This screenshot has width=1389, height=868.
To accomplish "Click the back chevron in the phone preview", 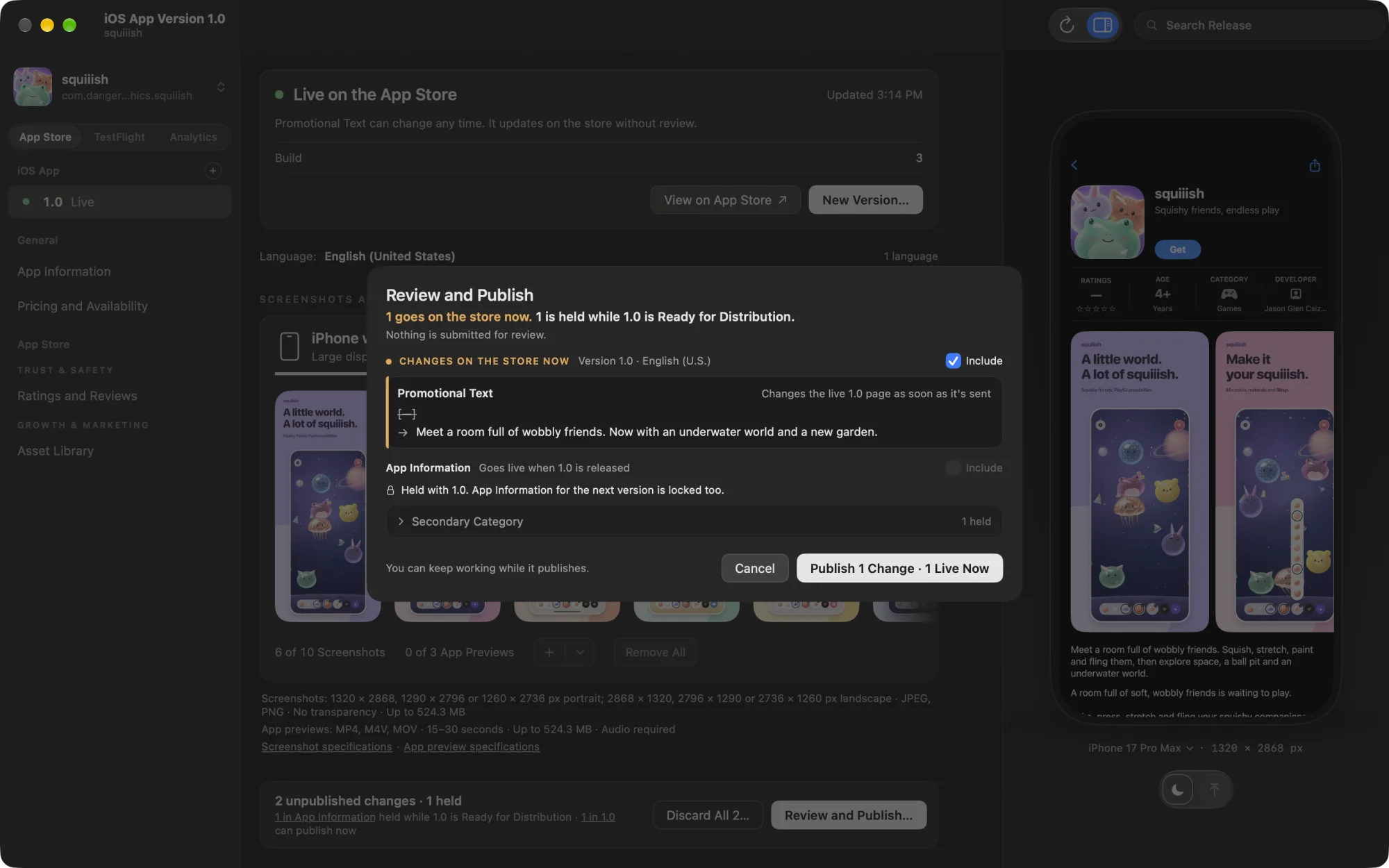I will click(1074, 165).
